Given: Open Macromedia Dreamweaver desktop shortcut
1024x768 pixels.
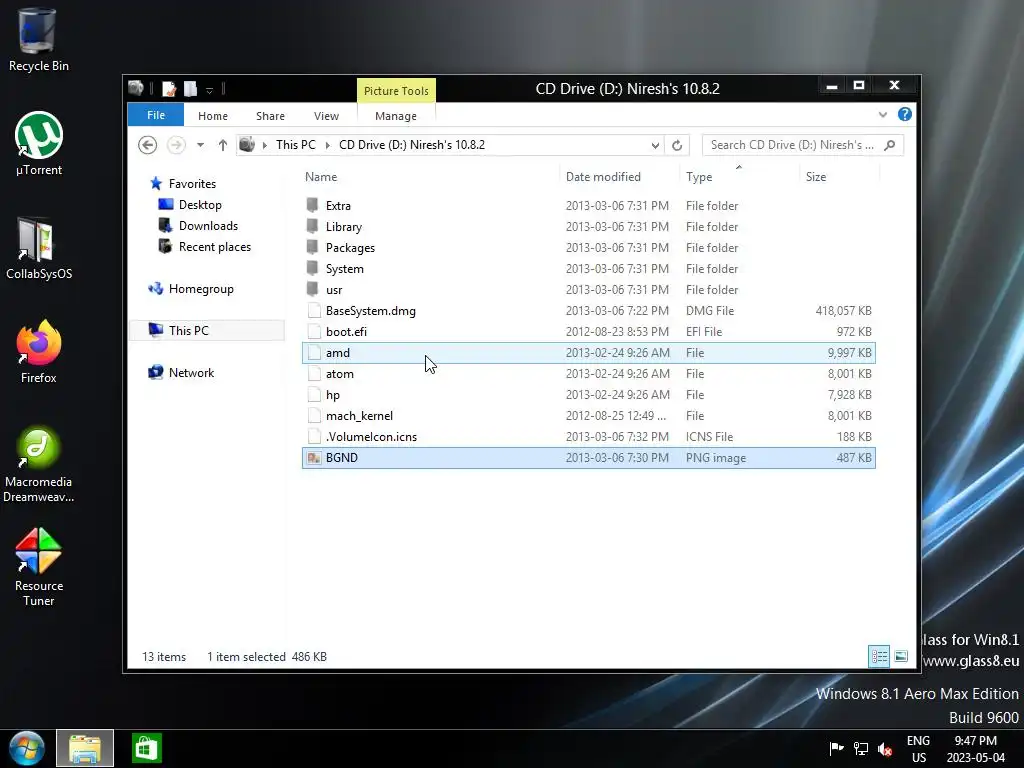Looking at the screenshot, I should click(39, 464).
